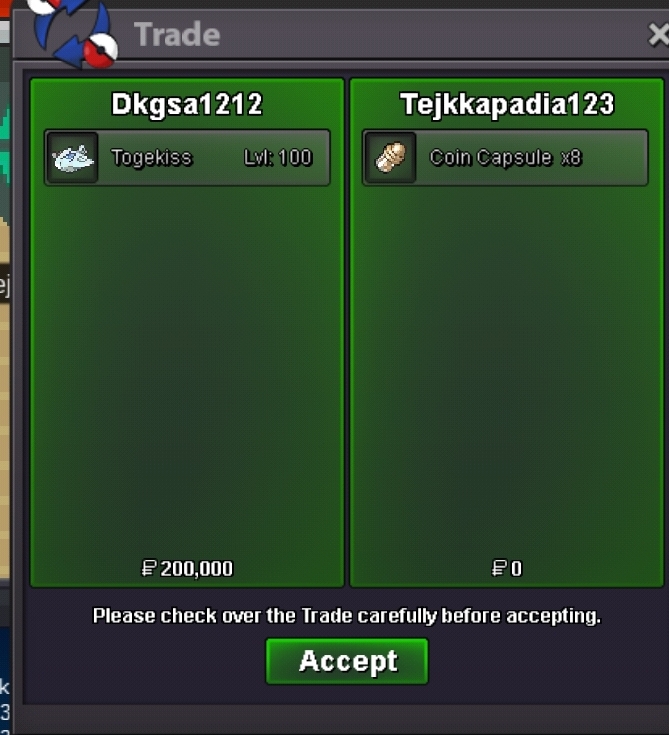Click the Togekiss sprite icon
Image resolution: width=669 pixels, height=735 pixels.
pyautogui.click(x=73, y=158)
